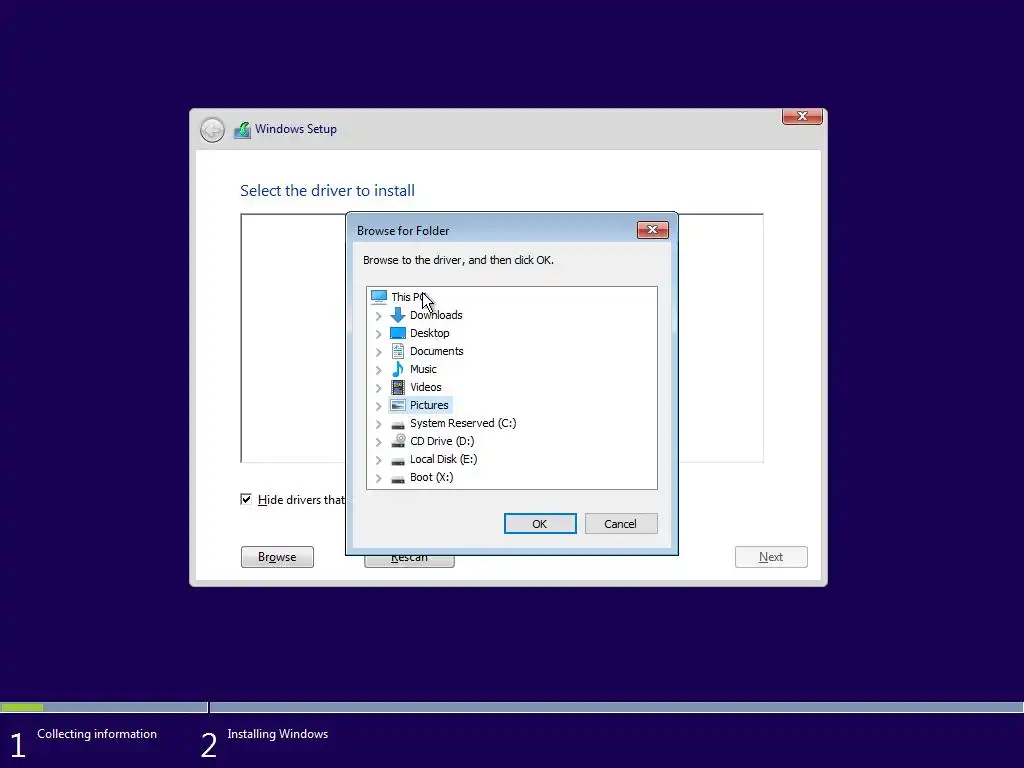Click the Downloads blue arrow icon
1024x768 pixels.
click(x=398, y=315)
